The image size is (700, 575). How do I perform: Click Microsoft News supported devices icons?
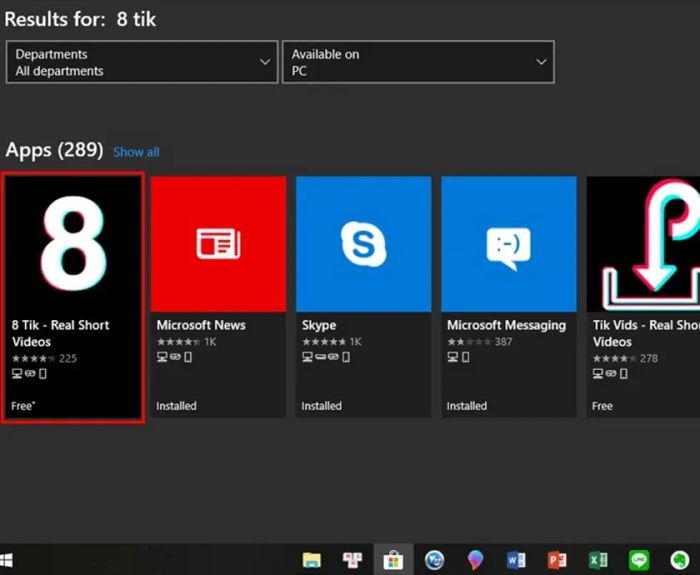coord(175,357)
